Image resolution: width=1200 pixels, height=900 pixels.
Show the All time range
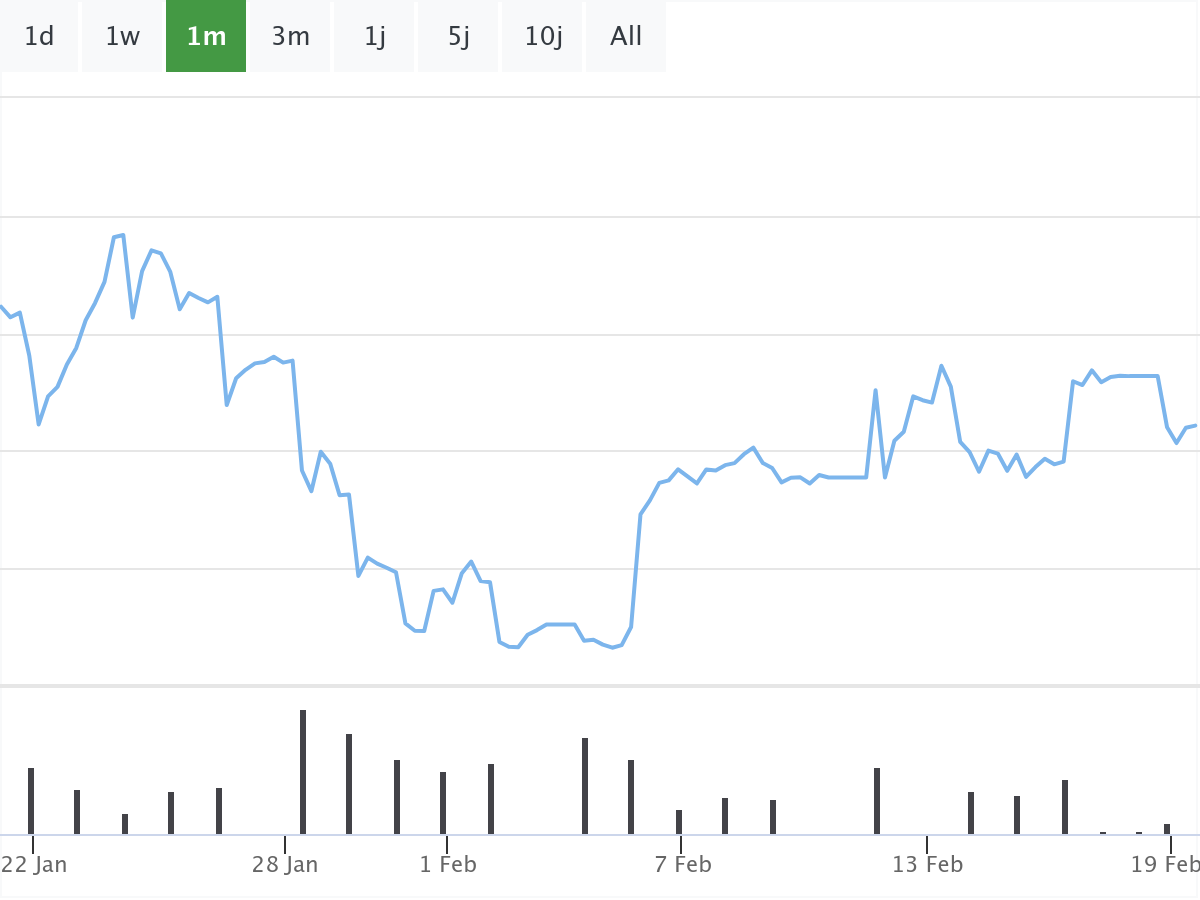click(x=626, y=37)
